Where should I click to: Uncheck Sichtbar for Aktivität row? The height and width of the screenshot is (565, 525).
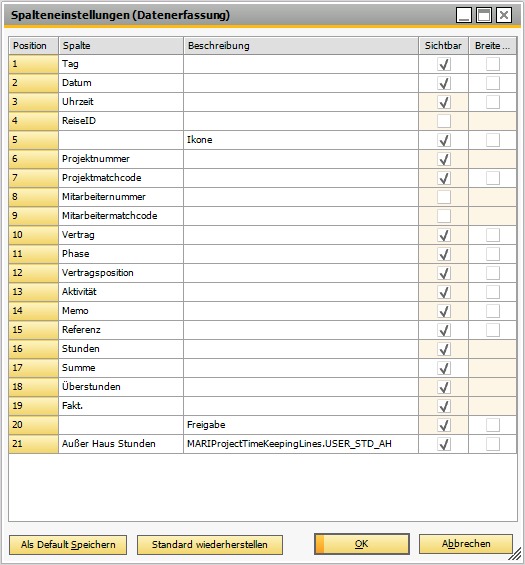[444, 292]
